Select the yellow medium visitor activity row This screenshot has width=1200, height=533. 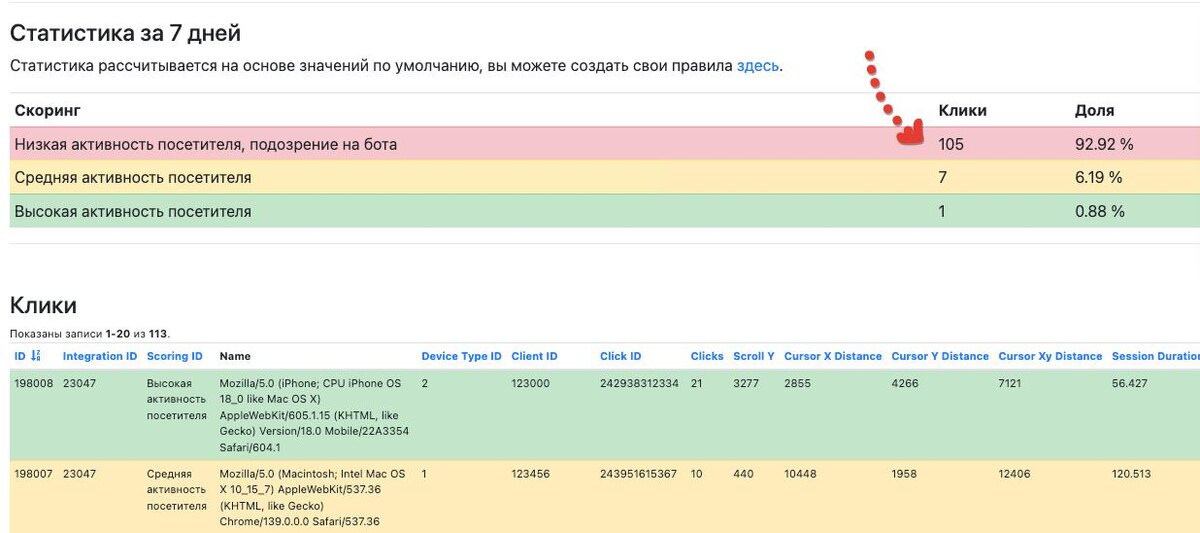[x=605, y=178]
